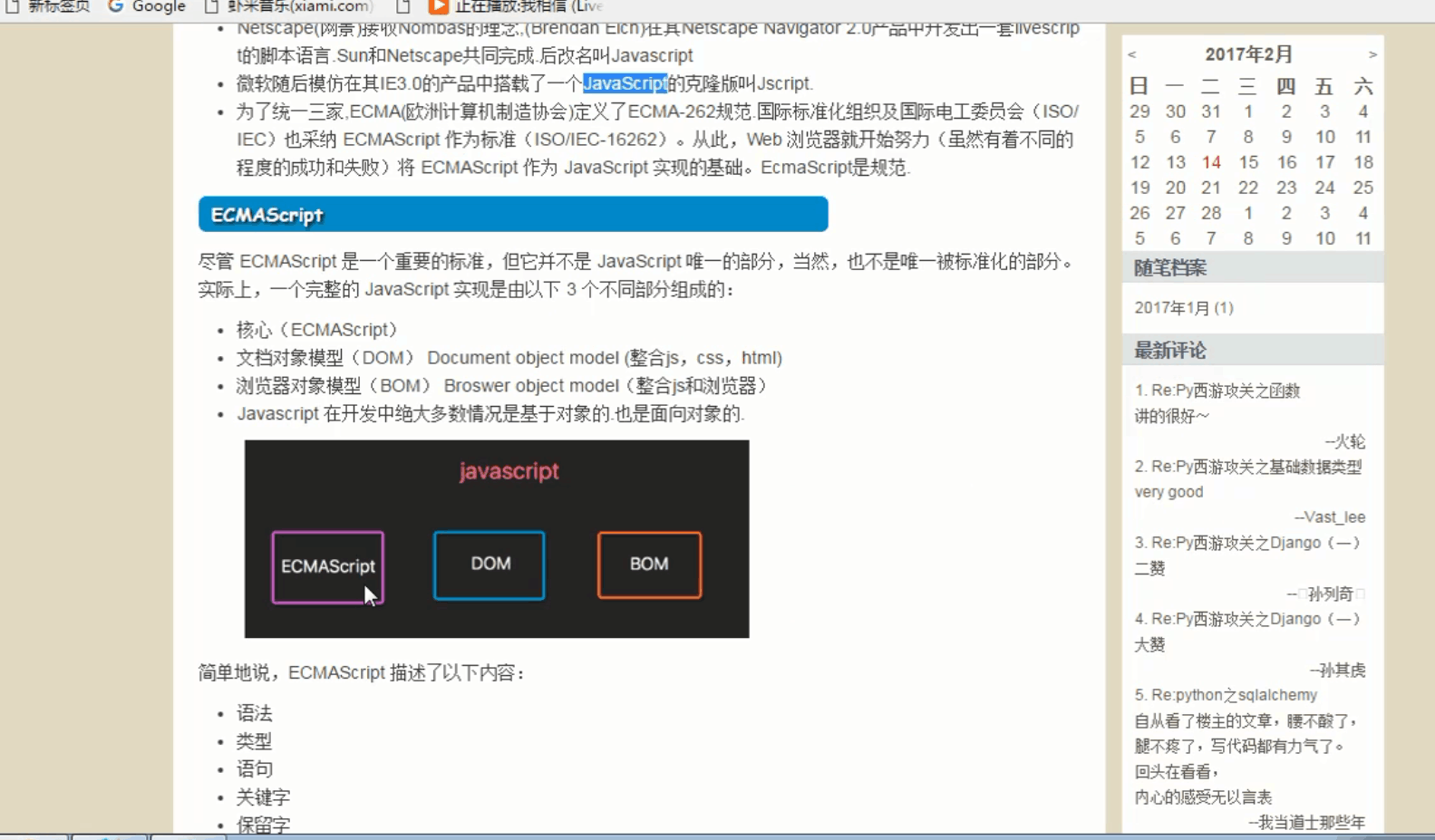1435x840 pixels.
Task: Click the bullet 语法
Action: click(x=254, y=713)
